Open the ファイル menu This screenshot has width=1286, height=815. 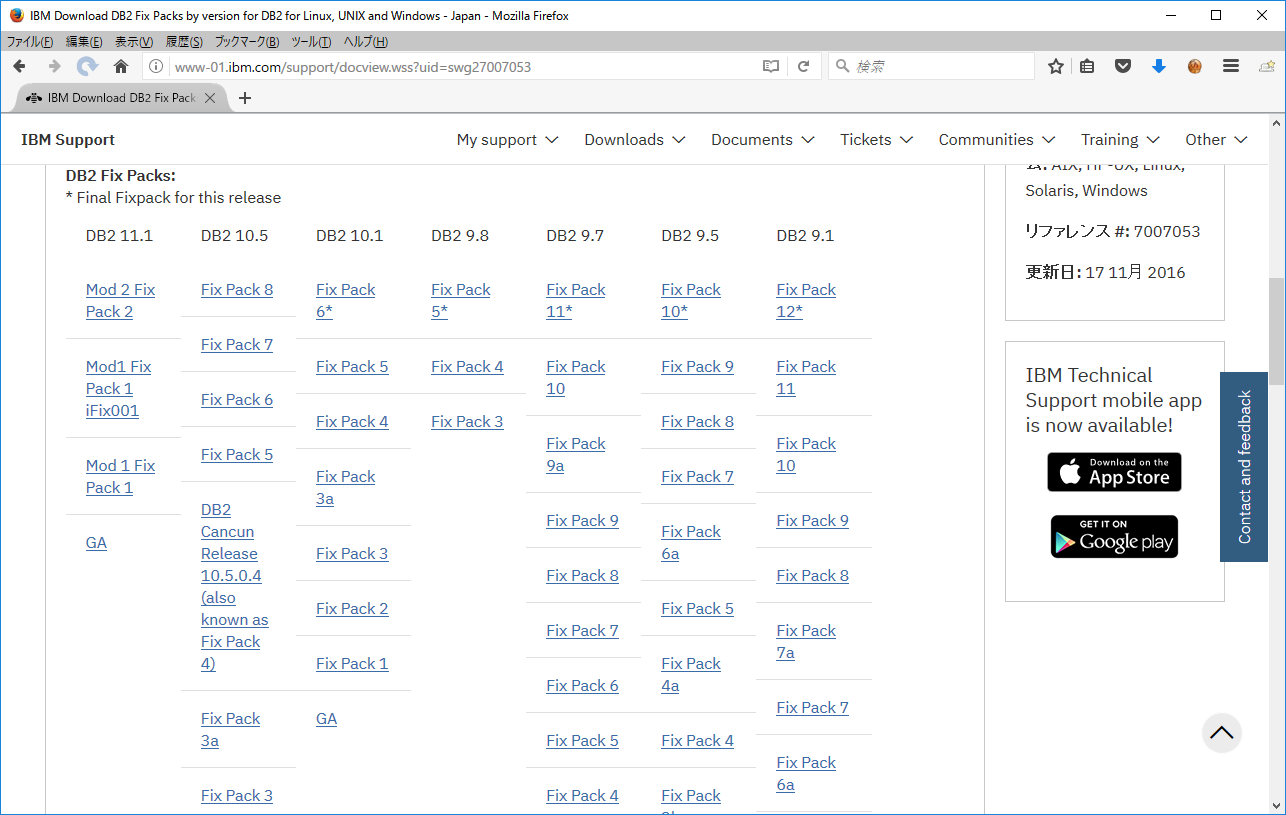click(30, 42)
